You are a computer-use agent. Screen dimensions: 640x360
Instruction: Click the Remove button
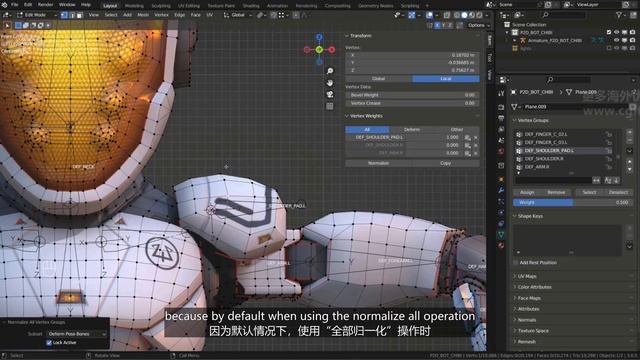point(556,192)
